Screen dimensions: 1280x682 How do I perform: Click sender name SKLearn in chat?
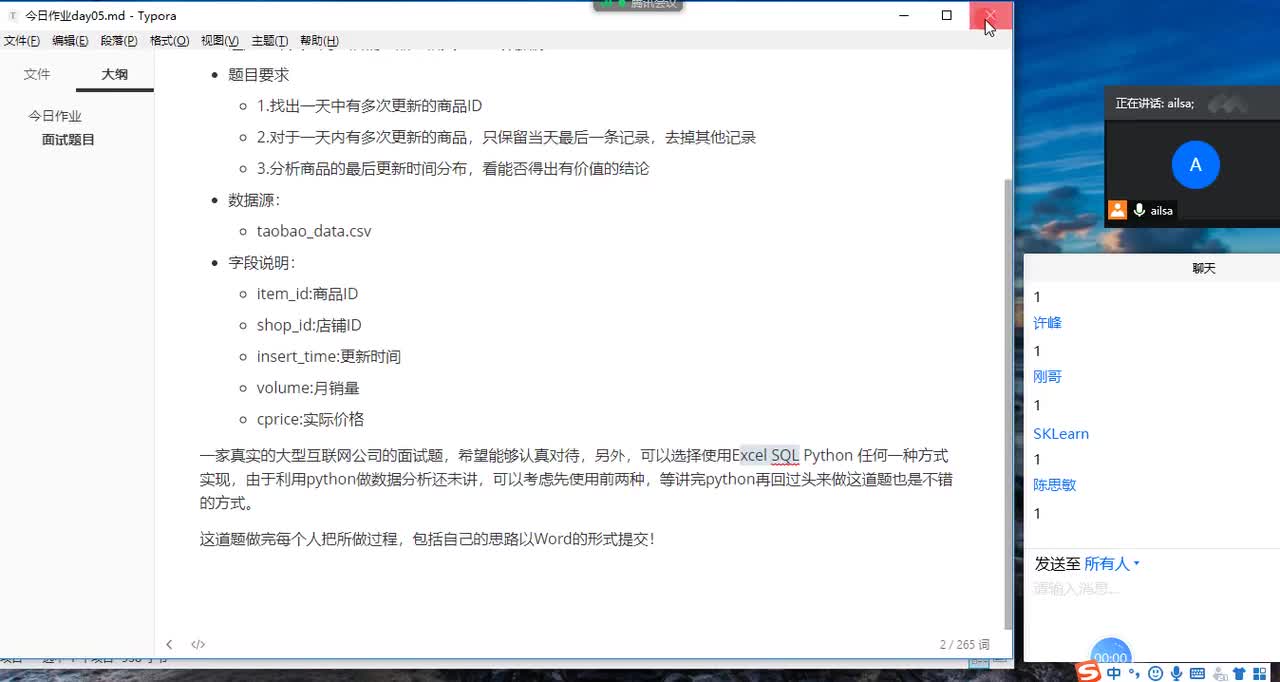[1061, 434]
